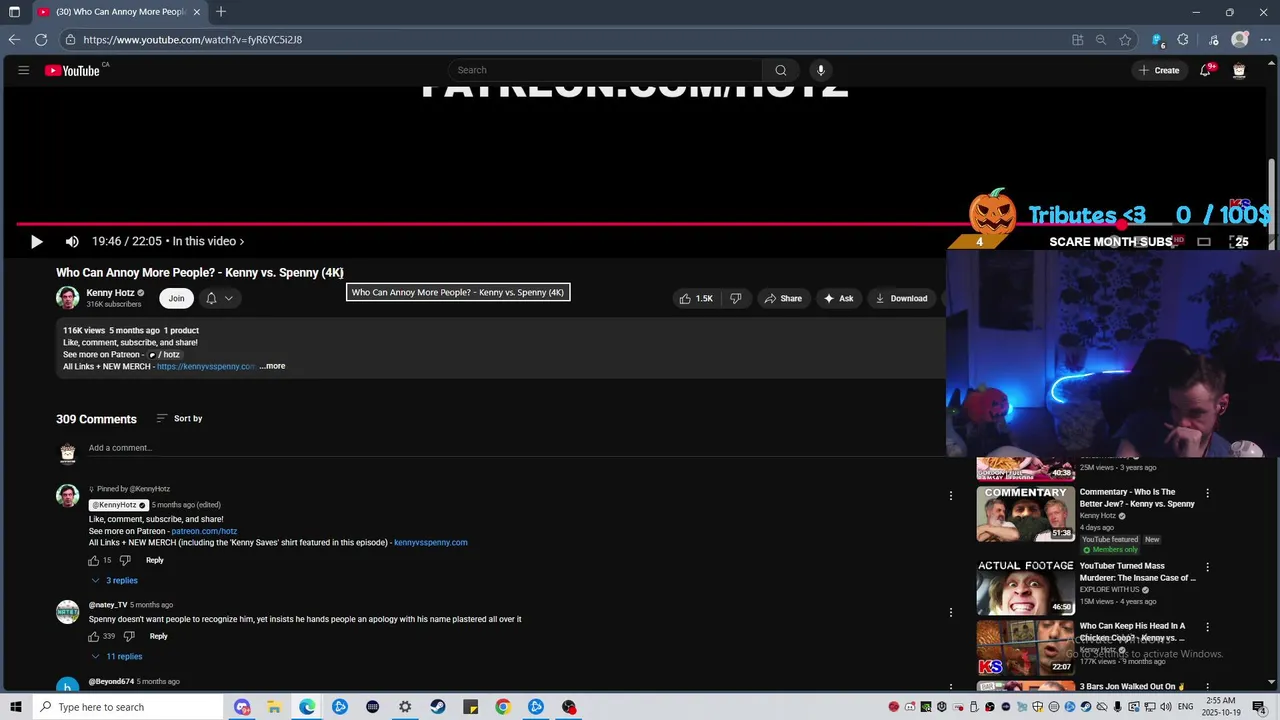Open the YouTube notifications bell
The image size is (1280, 720).
[1206, 70]
